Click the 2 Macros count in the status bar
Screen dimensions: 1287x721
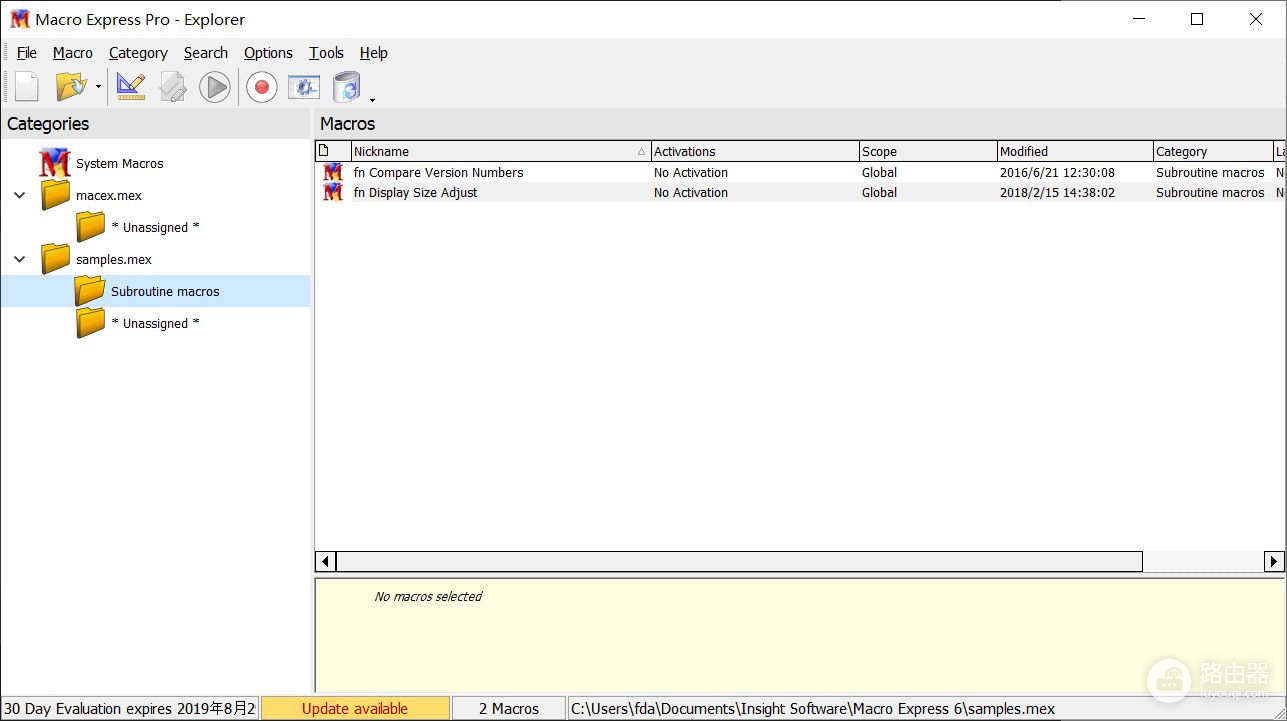(x=508, y=708)
